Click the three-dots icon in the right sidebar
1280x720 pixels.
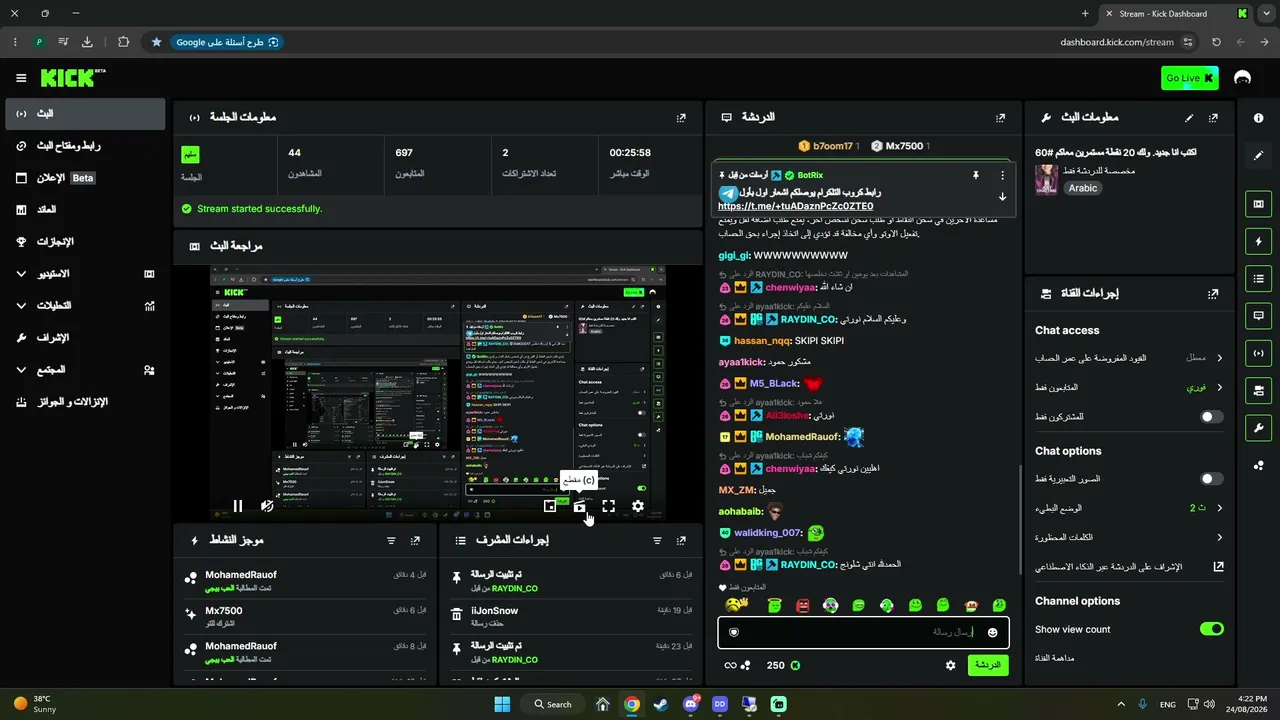click(x=1258, y=465)
